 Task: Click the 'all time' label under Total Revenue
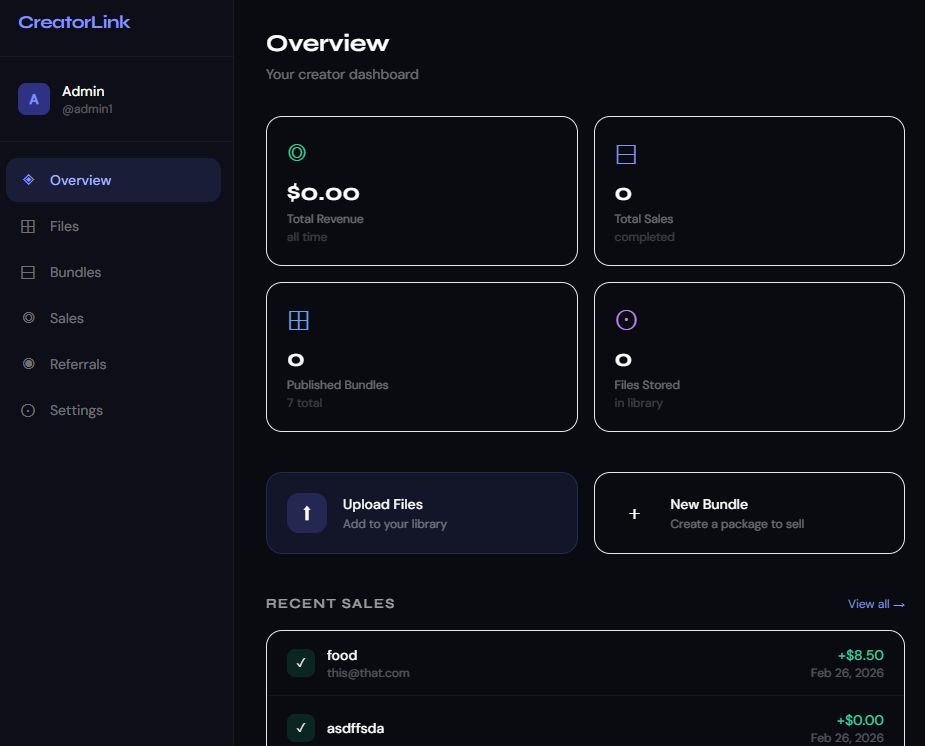(x=307, y=237)
